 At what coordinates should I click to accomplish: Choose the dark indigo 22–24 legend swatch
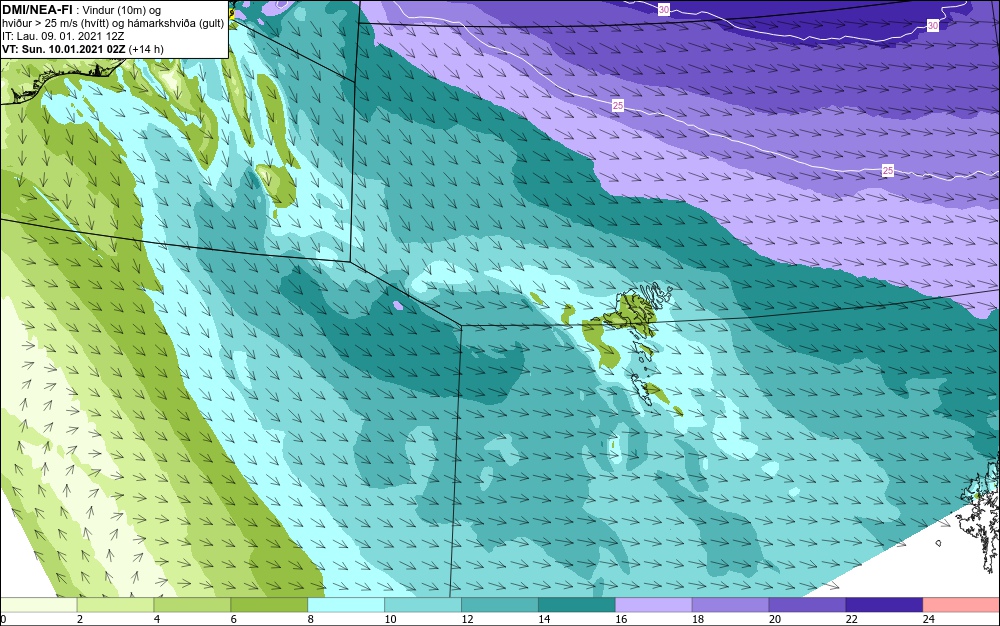pos(884,605)
